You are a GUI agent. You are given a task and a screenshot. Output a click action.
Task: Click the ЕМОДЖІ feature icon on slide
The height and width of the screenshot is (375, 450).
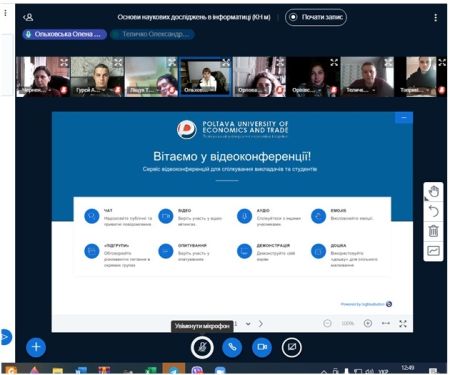(318, 216)
